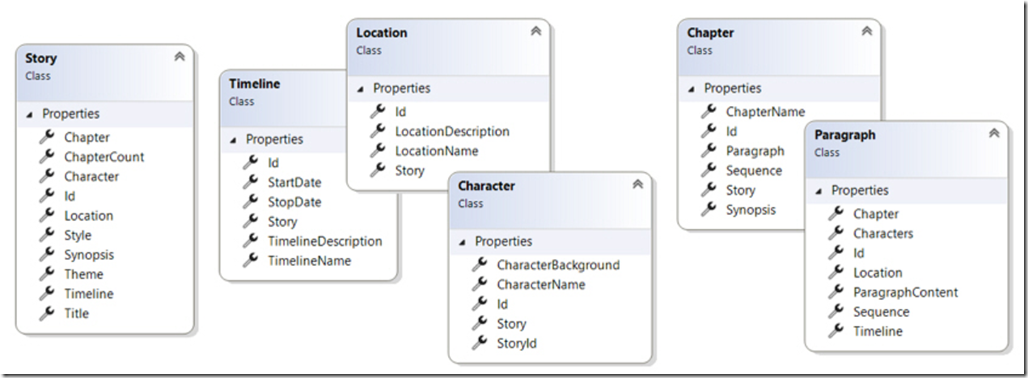Viewport: 1028px width, 378px height.
Task: Click wrench icon beside Id in Story
Action: pyautogui.click(x=47, y=195)
